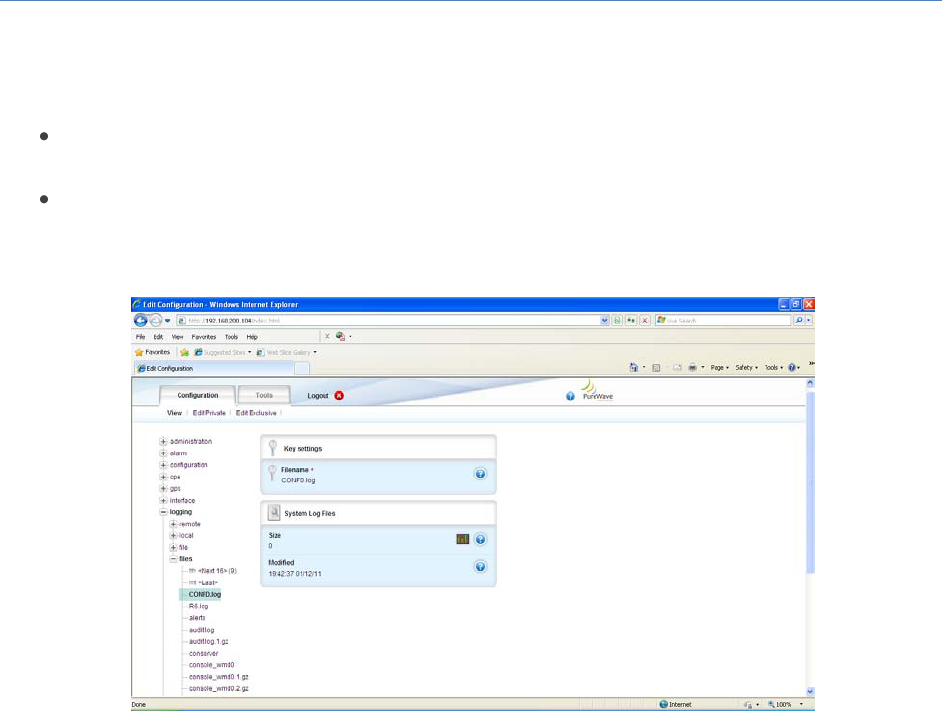Viewport: 942px width, 711px height.
Task: Expand the remote node under logging
Action: pos(173,524)
